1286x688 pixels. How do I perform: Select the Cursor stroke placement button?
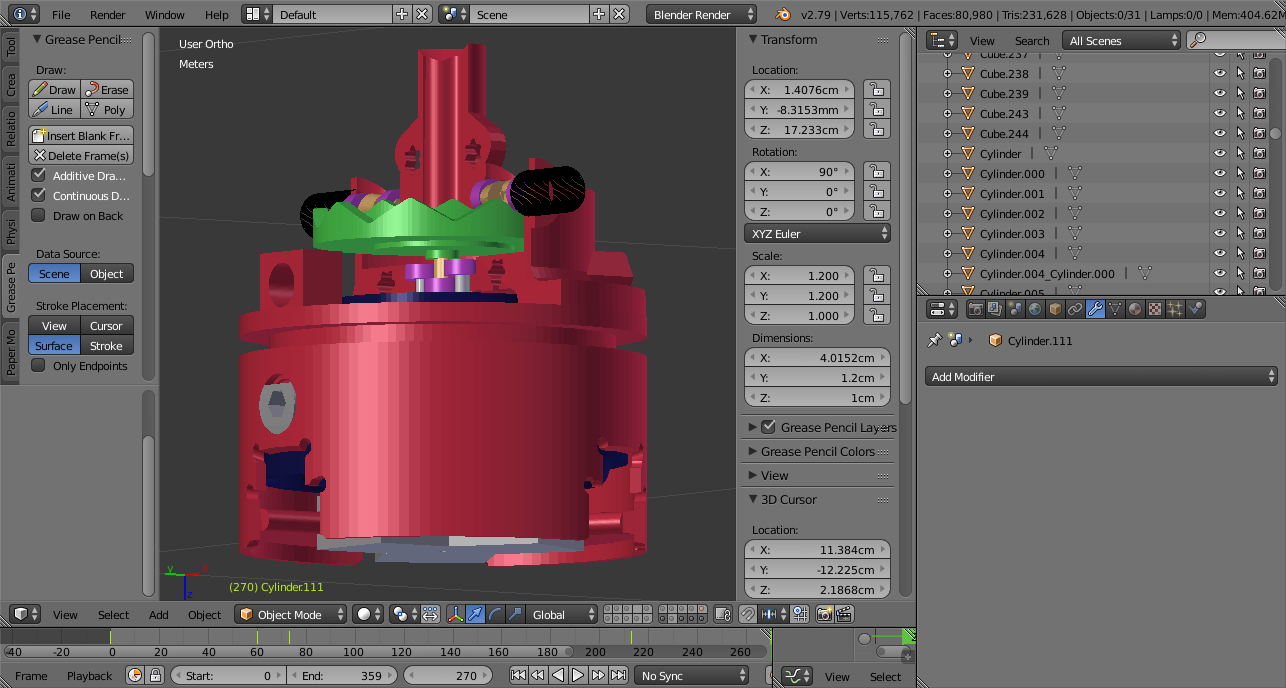coord(107,325)
